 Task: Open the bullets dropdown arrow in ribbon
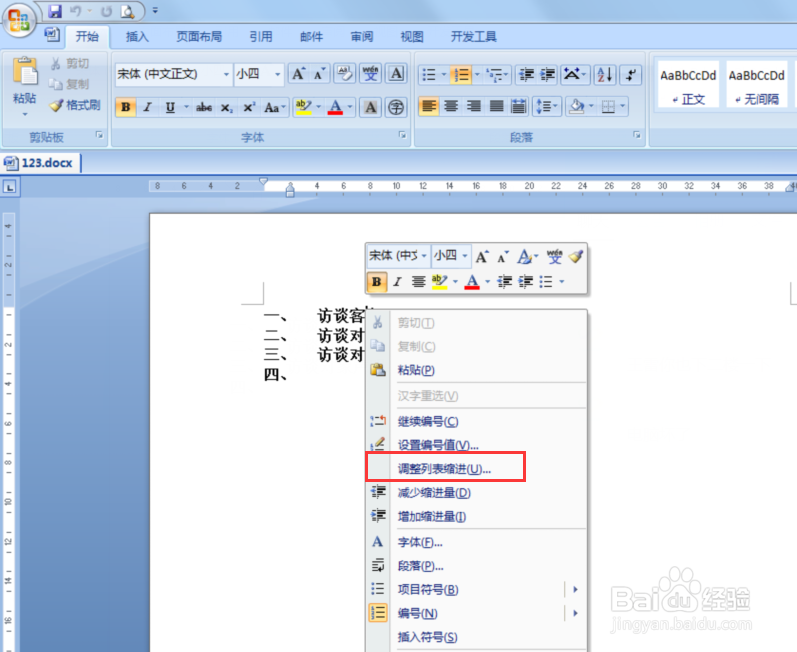444,75
